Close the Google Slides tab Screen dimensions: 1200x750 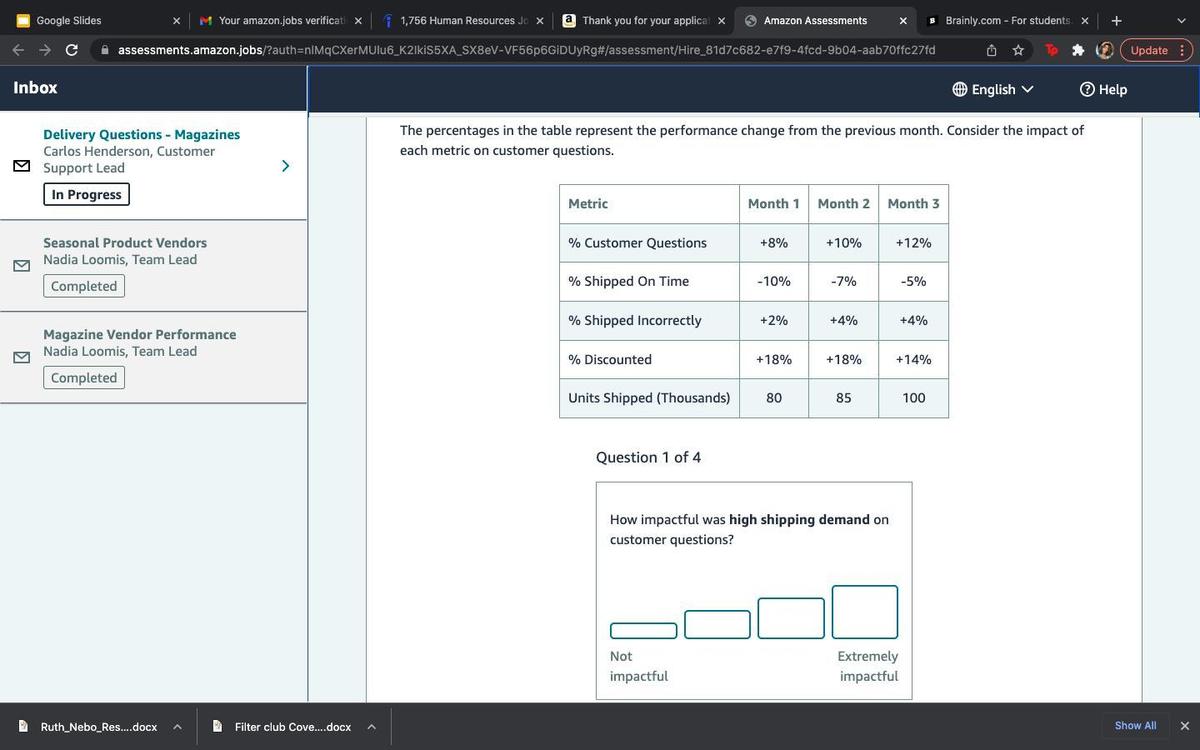point(177,20)
